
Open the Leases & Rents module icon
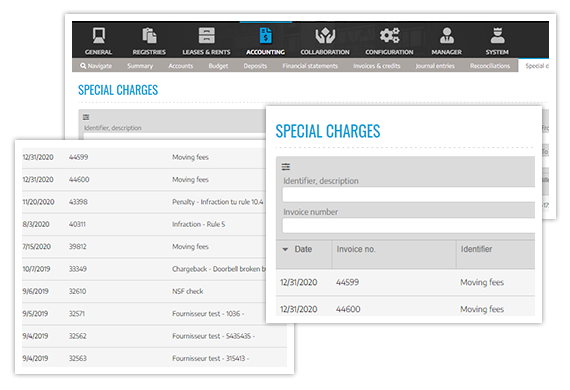click(x=206, y=36)
